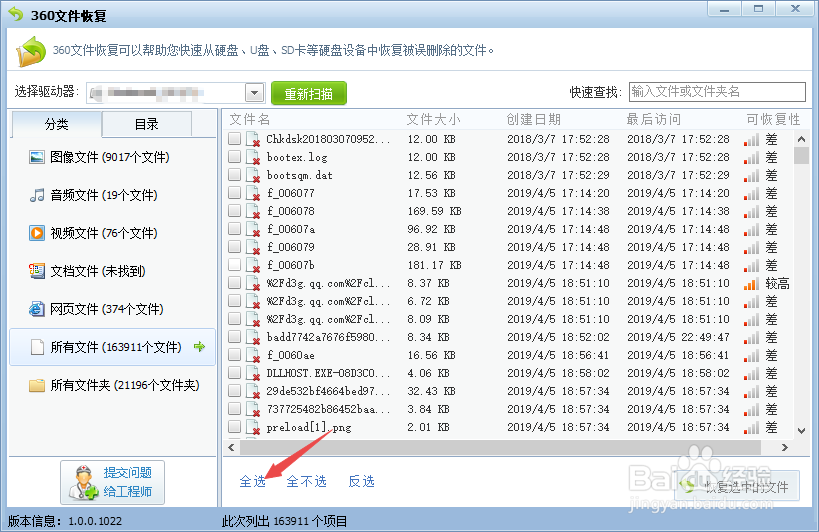
Task: Click the green arrow next to 所有文件
Action: [199, 347]
